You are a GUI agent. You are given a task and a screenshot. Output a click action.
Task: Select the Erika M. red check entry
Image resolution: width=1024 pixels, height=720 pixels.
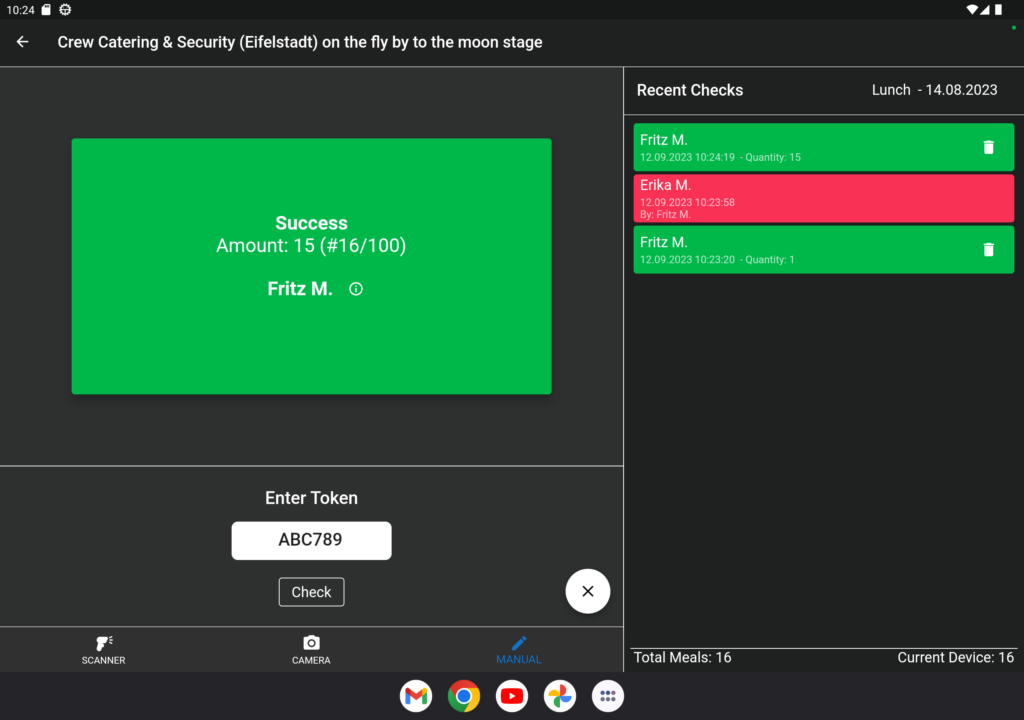824,199
